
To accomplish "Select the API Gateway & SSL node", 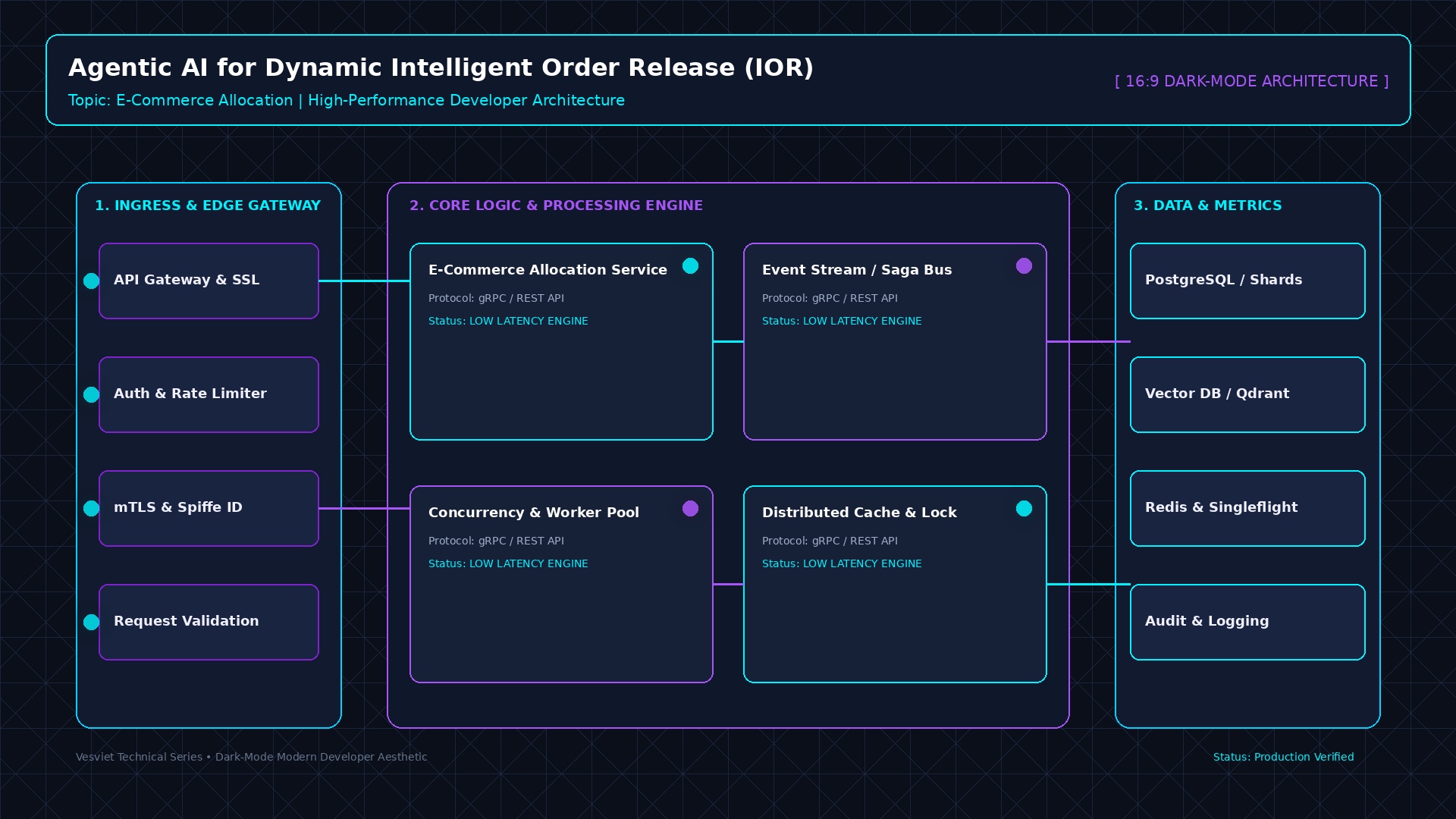I will point(209,281).
